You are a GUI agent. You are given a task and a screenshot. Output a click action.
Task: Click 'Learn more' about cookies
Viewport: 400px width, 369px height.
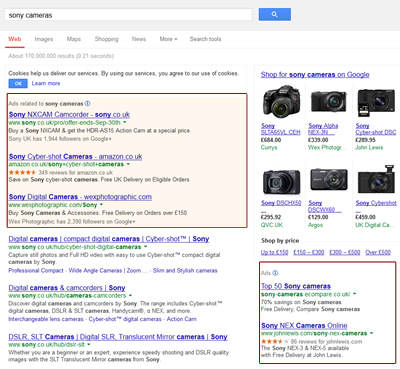pyautogui.click(x=46, y=83)
